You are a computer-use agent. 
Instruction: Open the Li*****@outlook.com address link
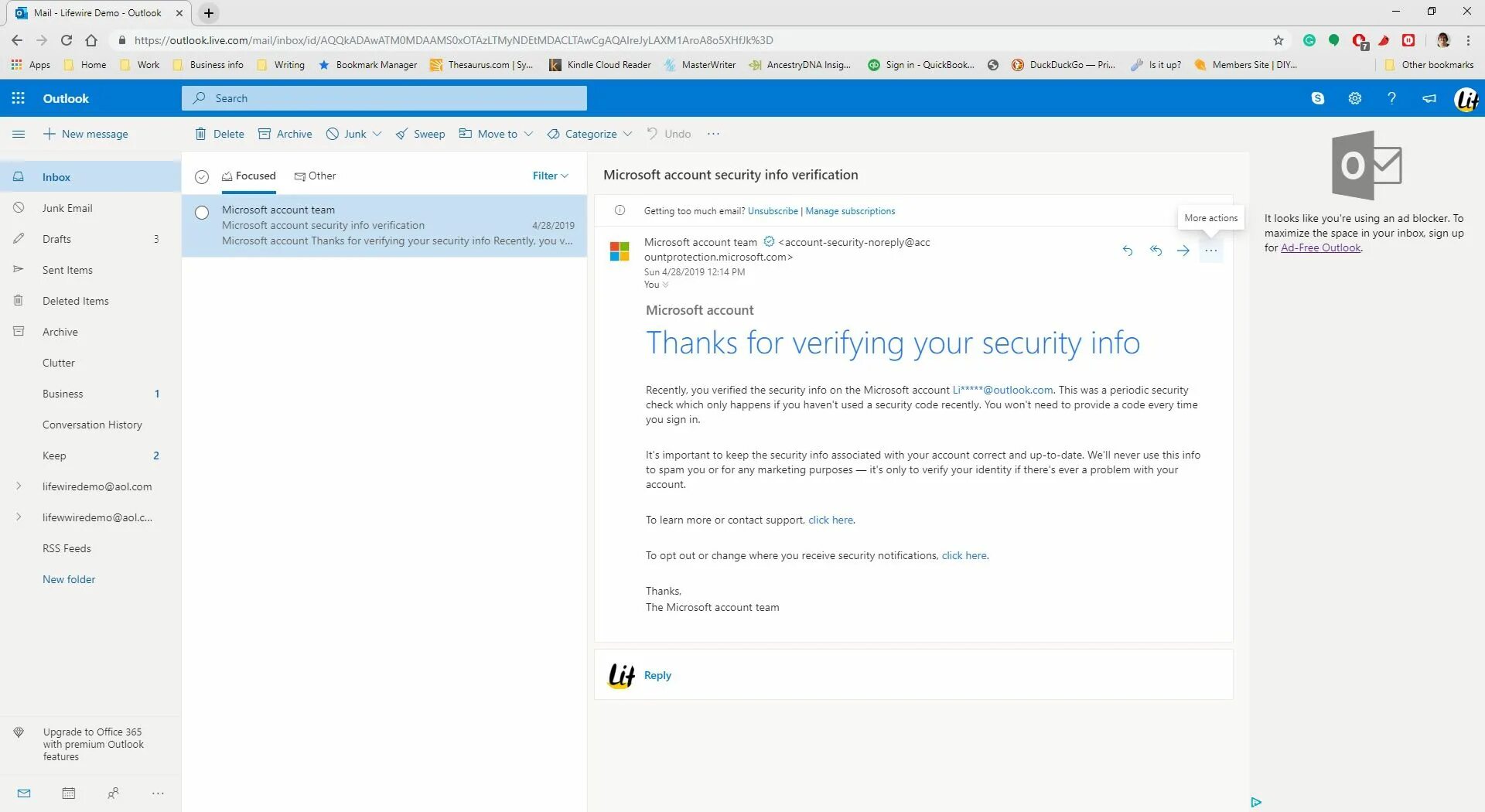pyautogui.click(x=1002, y=390)
